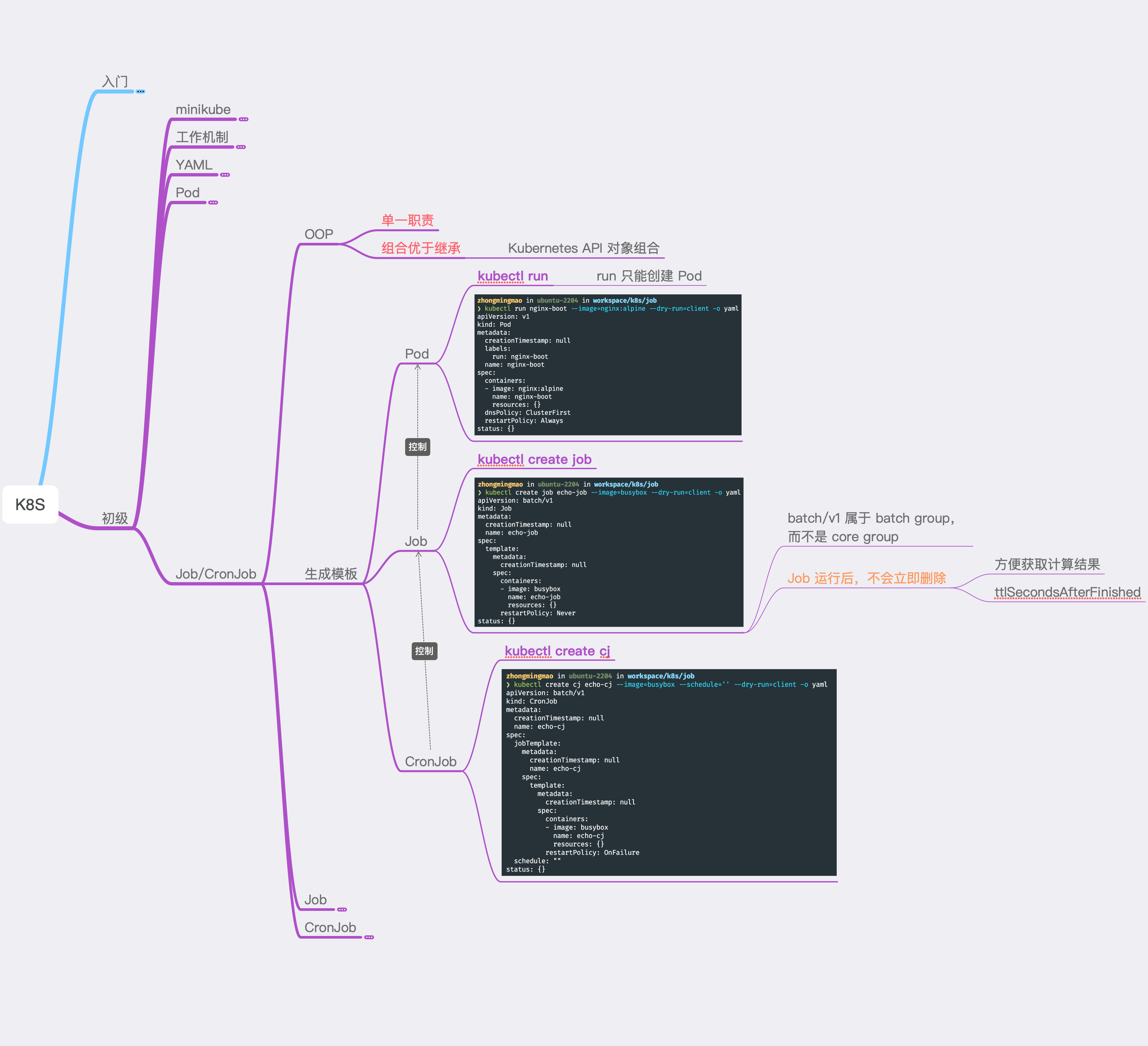Open the kubectl create cj terminal image
1148x1046 pixels.
click(x=669, y=772)
